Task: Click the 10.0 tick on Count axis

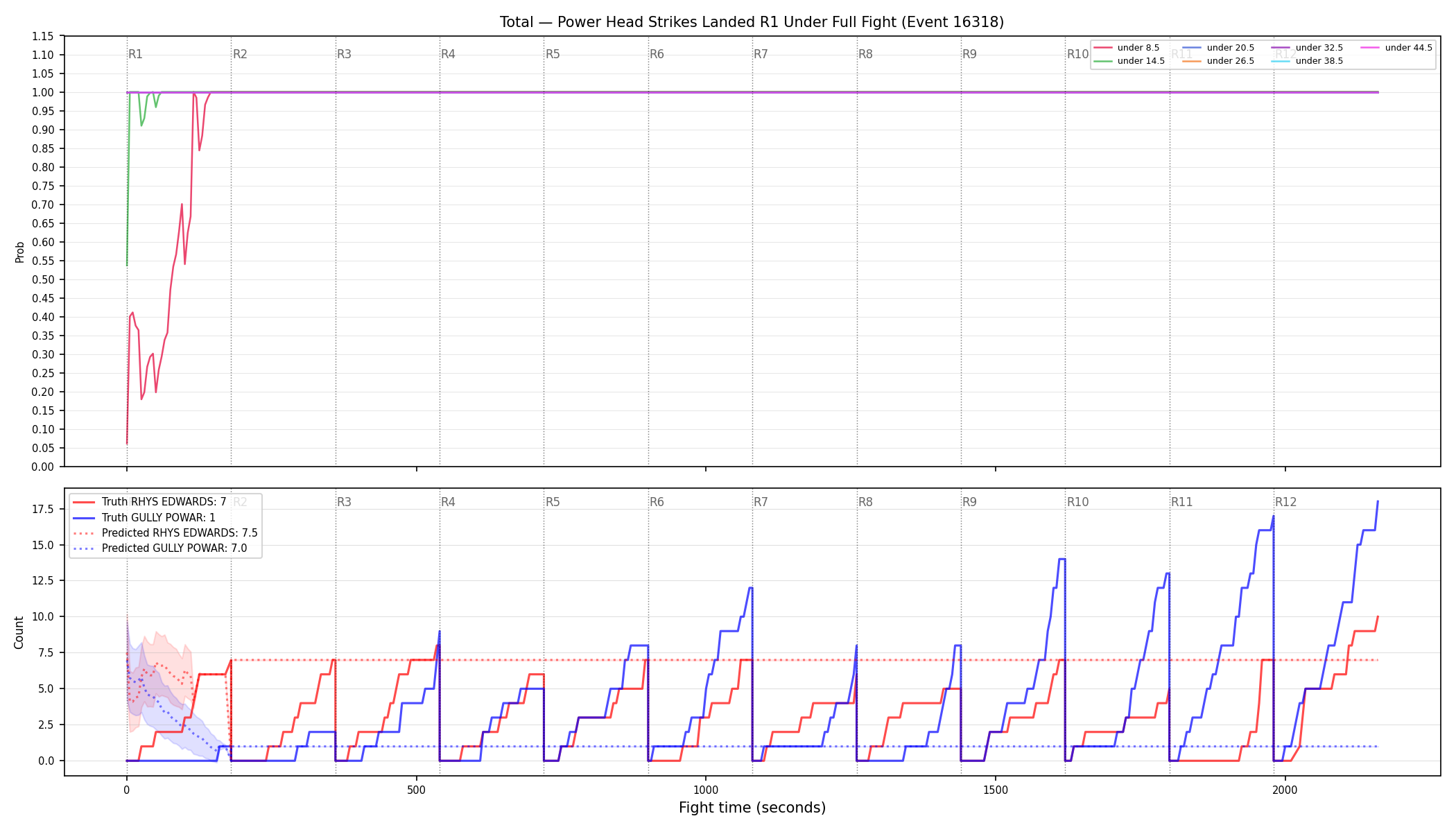Action: pyautogui.click(x=43, y=617)
